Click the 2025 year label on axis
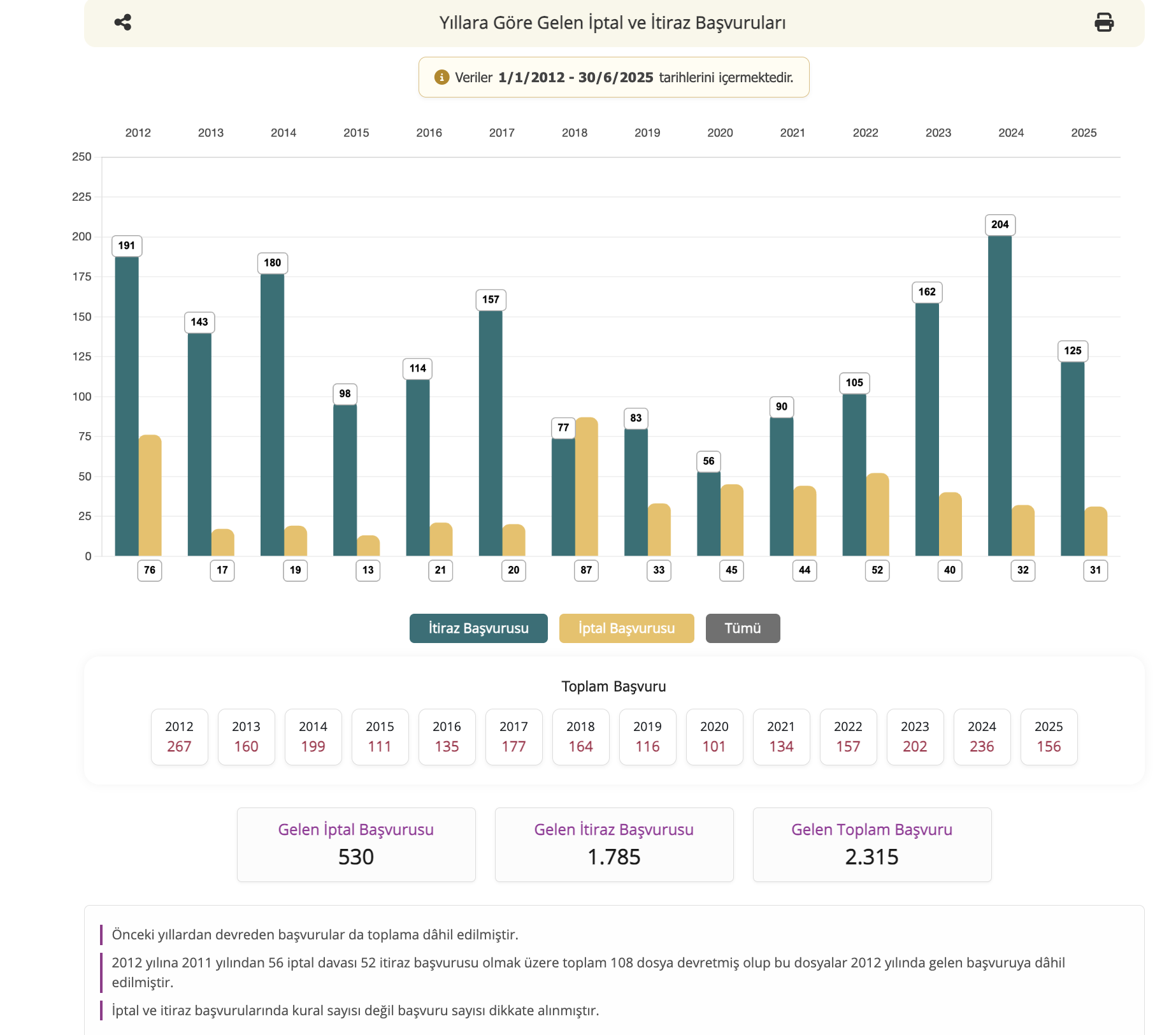 [1083, 133]
